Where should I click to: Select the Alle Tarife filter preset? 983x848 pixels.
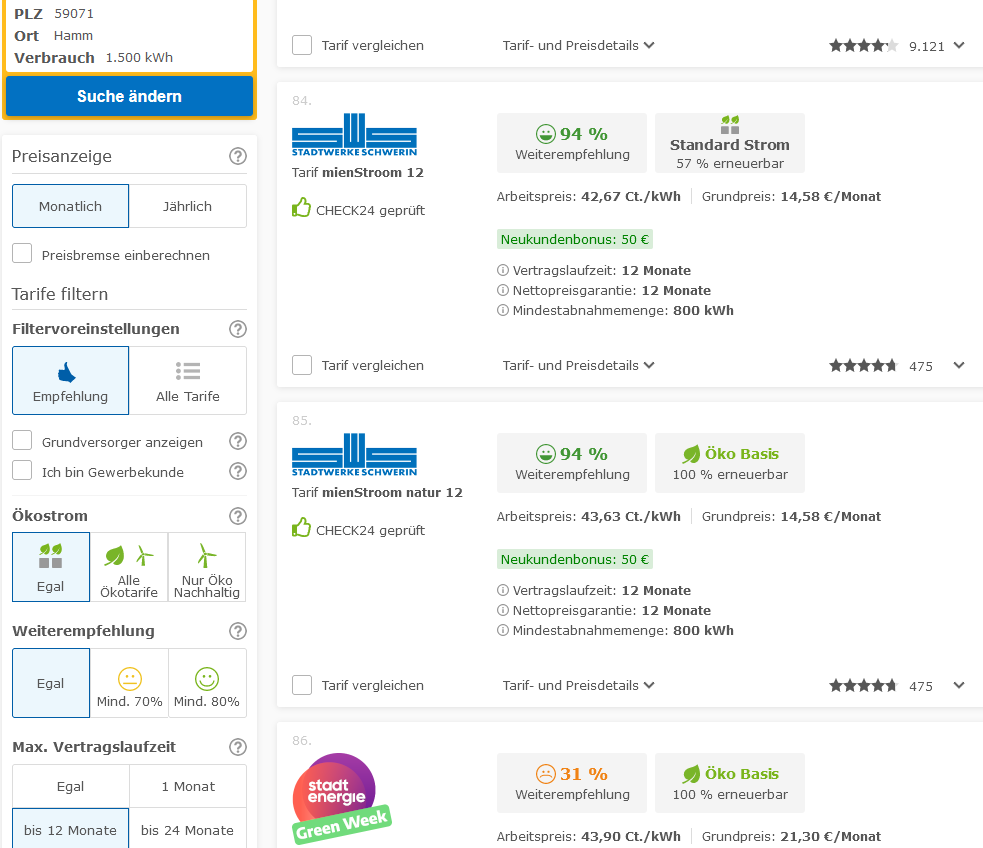tap(187, 381)
